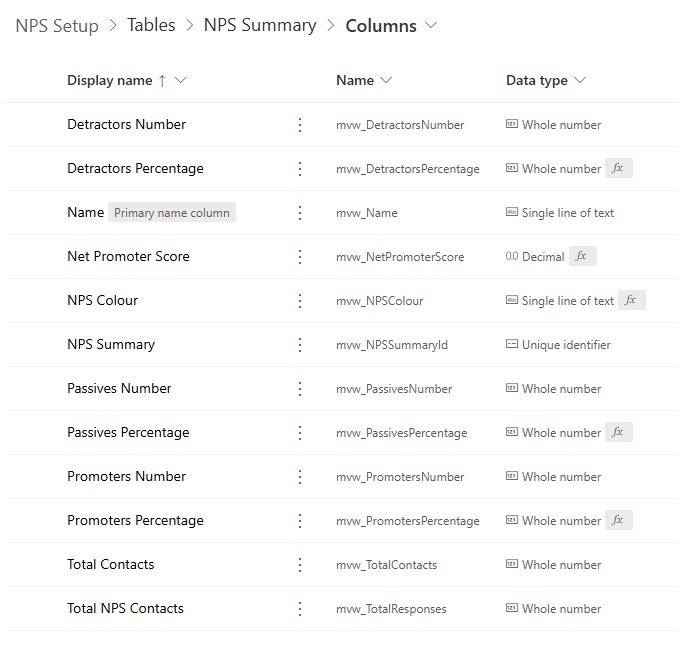Screen dimensions: 679x649
Task: Open the three-dot menu beside Net Promoter Score
Action: pos(299,257)
